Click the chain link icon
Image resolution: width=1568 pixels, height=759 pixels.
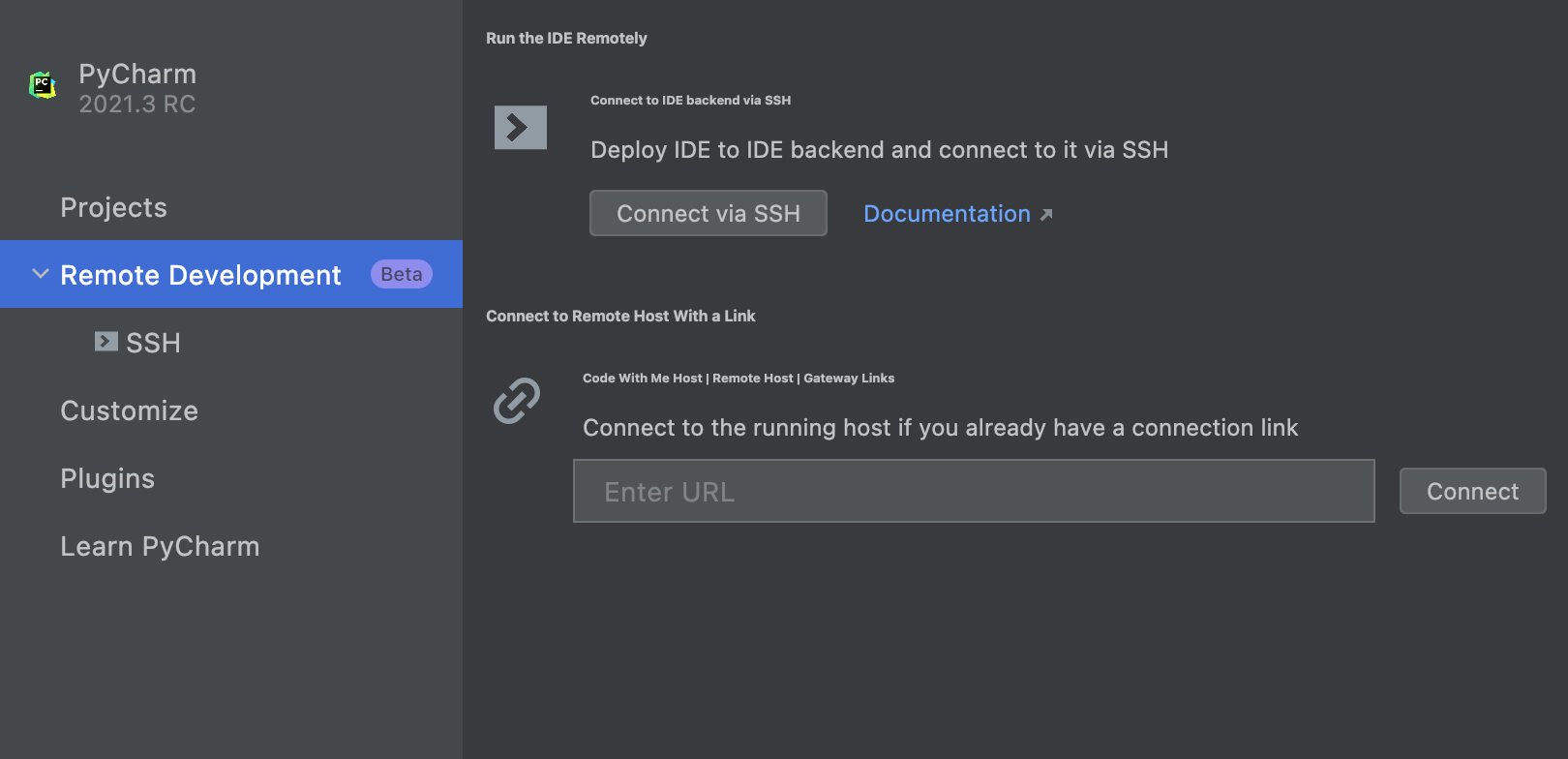[517, 401]
